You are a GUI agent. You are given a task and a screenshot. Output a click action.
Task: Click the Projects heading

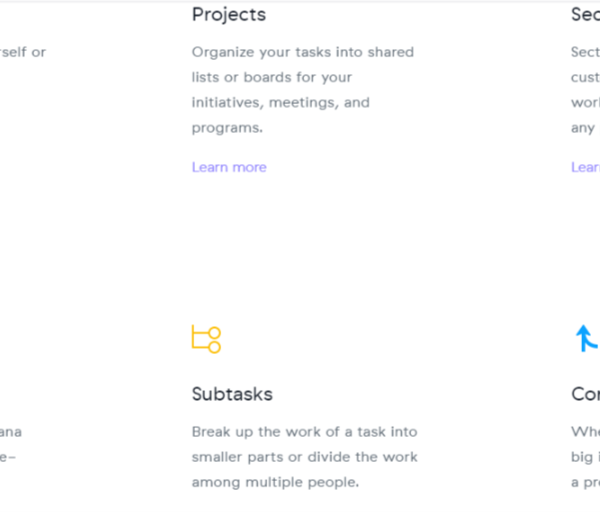229,15
